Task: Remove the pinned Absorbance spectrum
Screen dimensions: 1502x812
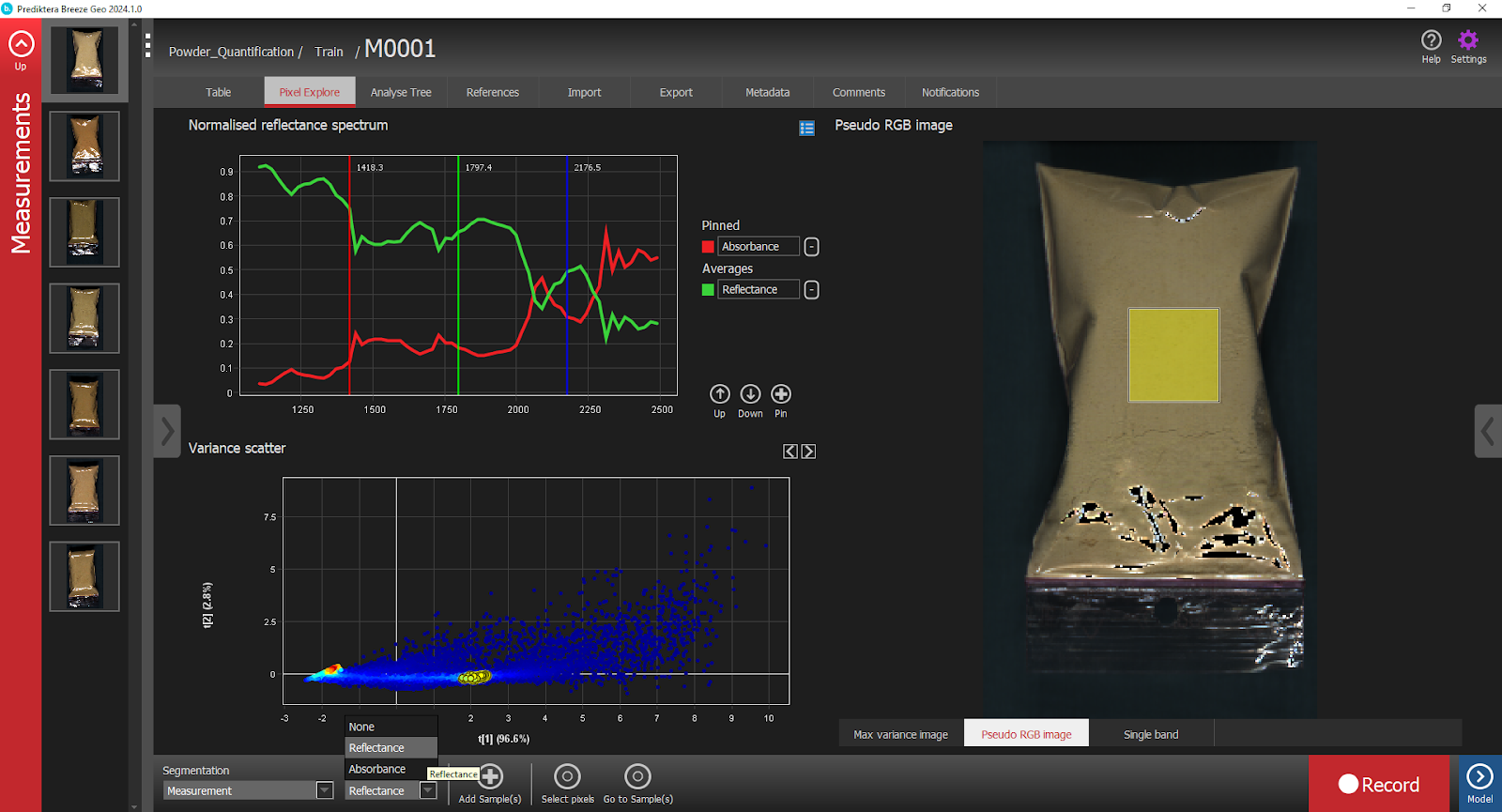Action: (x=812, y=247)
